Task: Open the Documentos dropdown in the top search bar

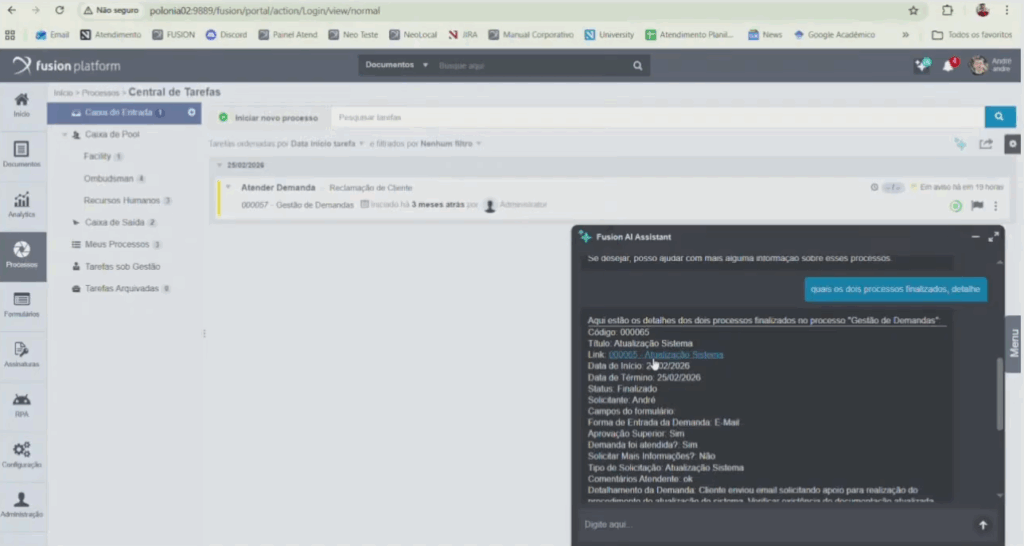Action: [396, 66]
